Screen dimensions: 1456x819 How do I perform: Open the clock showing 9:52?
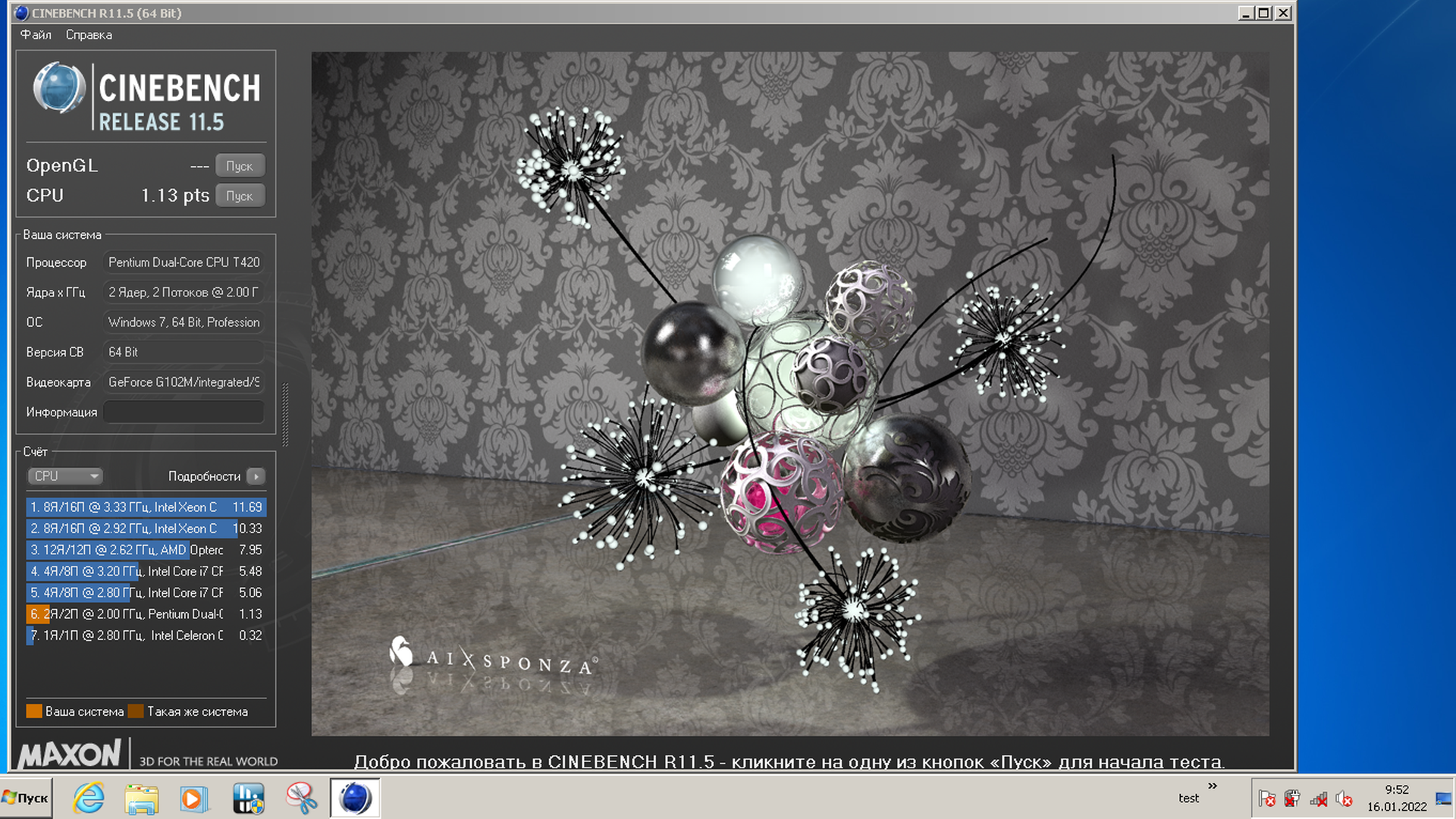coord(1396,799)
